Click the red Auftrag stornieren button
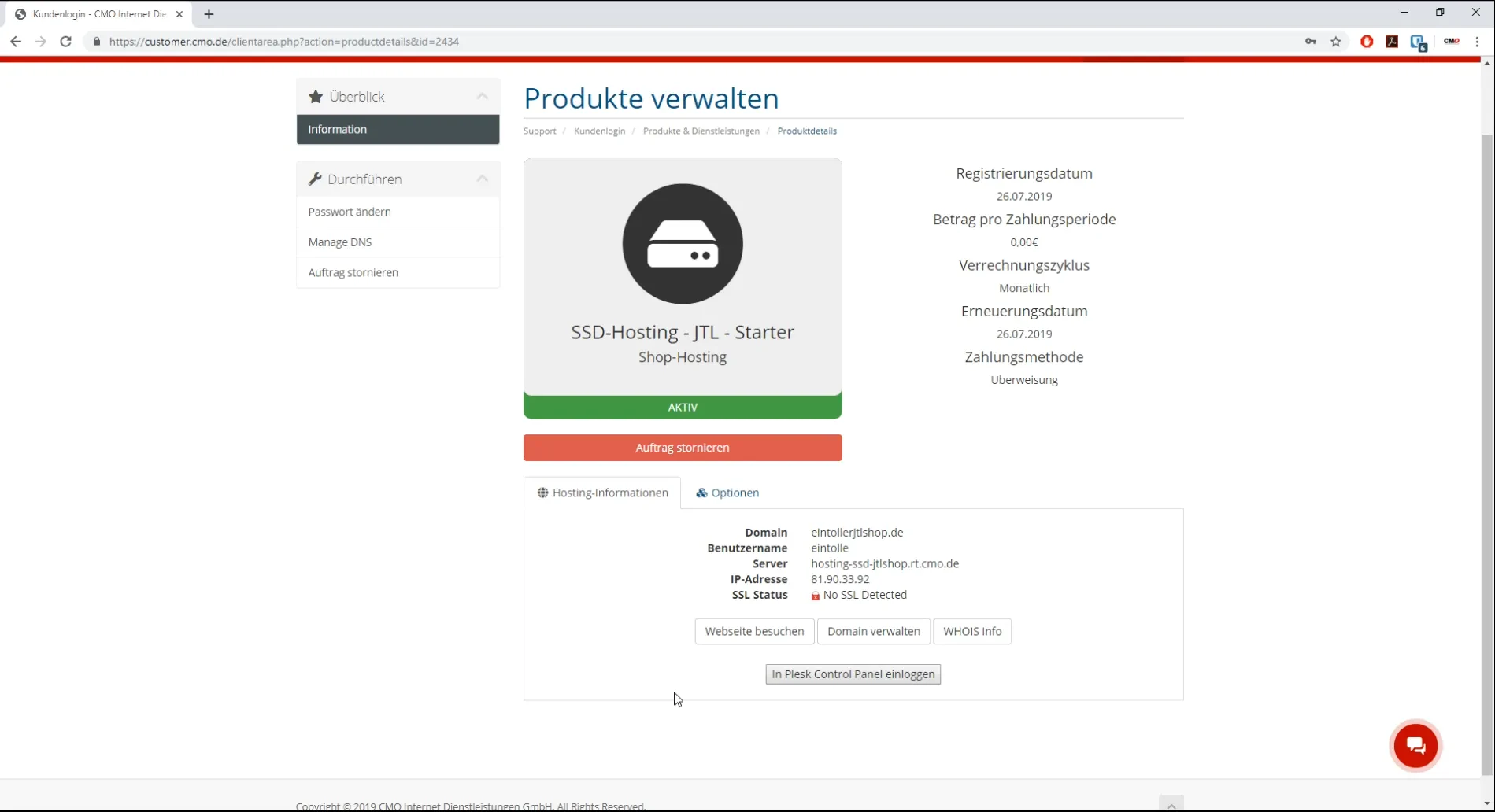Image resolution: width=1495 pixels, height=812 pixels. [683, 448]
